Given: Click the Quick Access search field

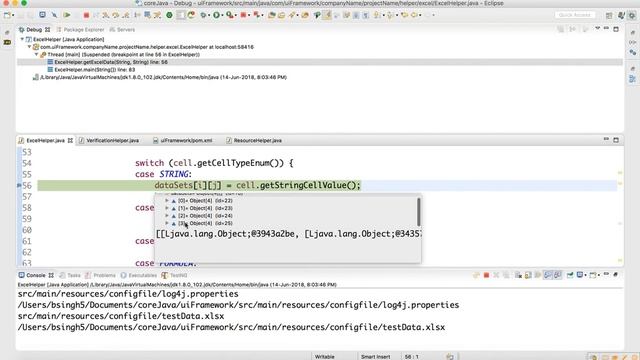Looking at the screenshot, I should click(x=575, y=15).
